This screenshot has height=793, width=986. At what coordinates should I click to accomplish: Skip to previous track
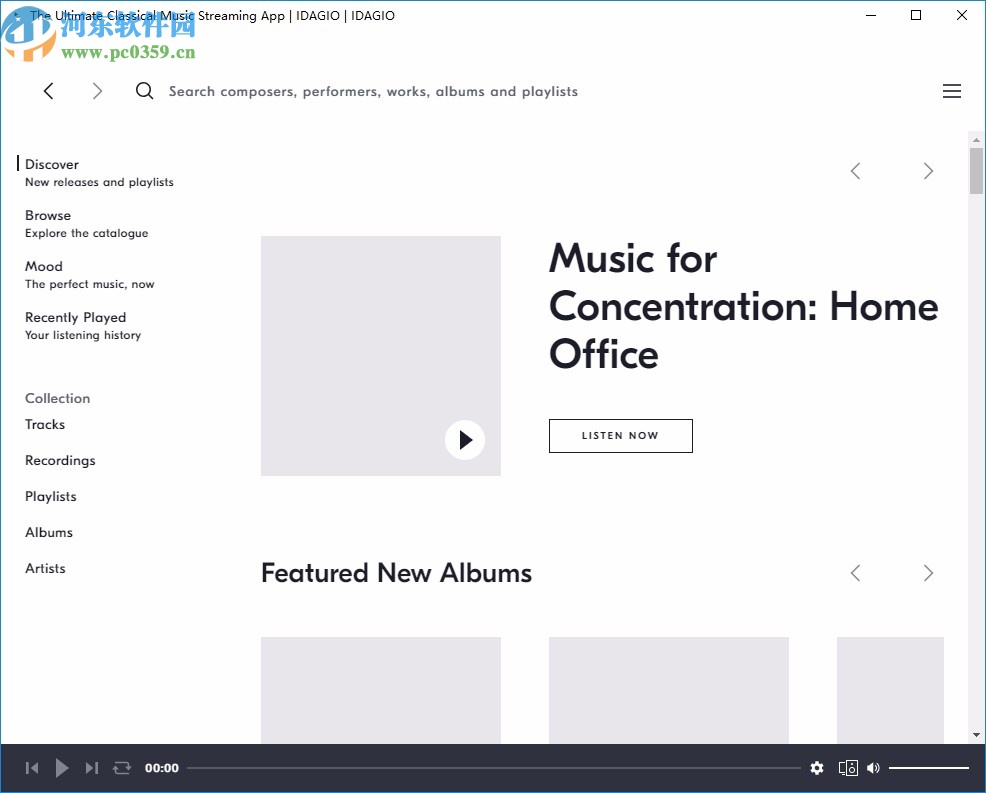point(31,768)
